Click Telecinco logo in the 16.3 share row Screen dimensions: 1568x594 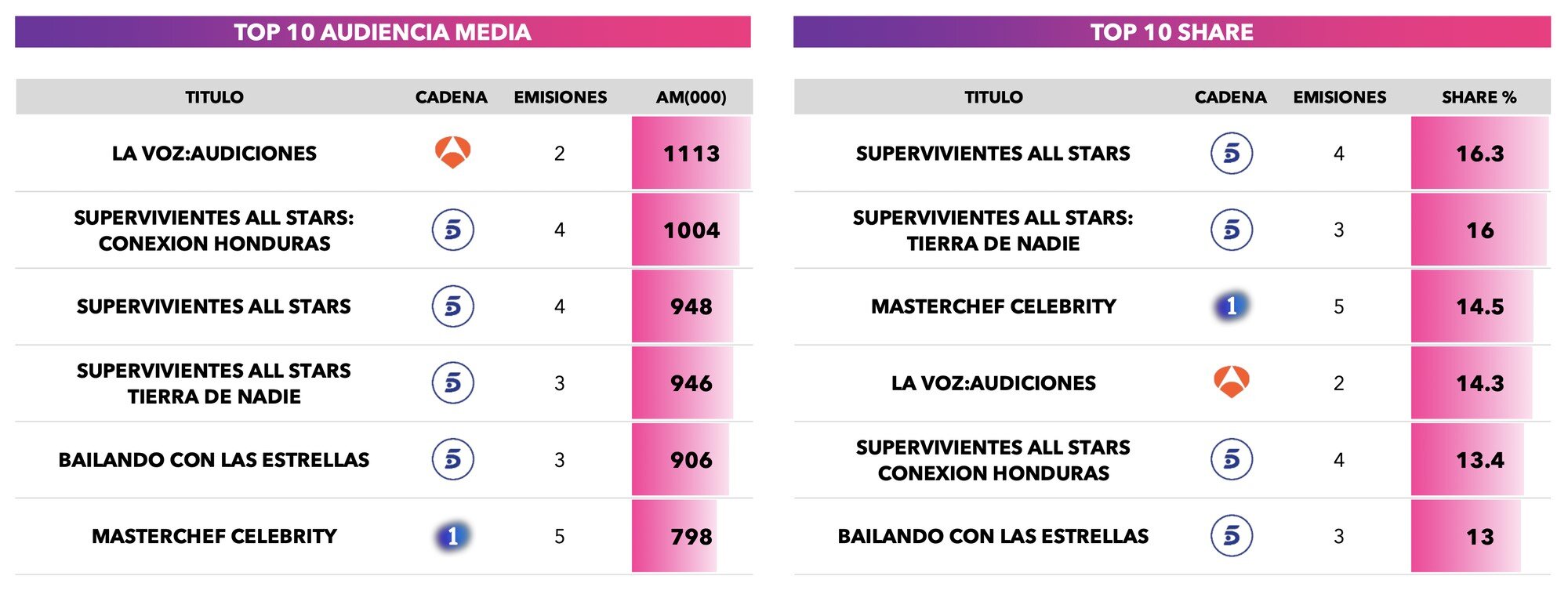click(x=1232, y=153)
